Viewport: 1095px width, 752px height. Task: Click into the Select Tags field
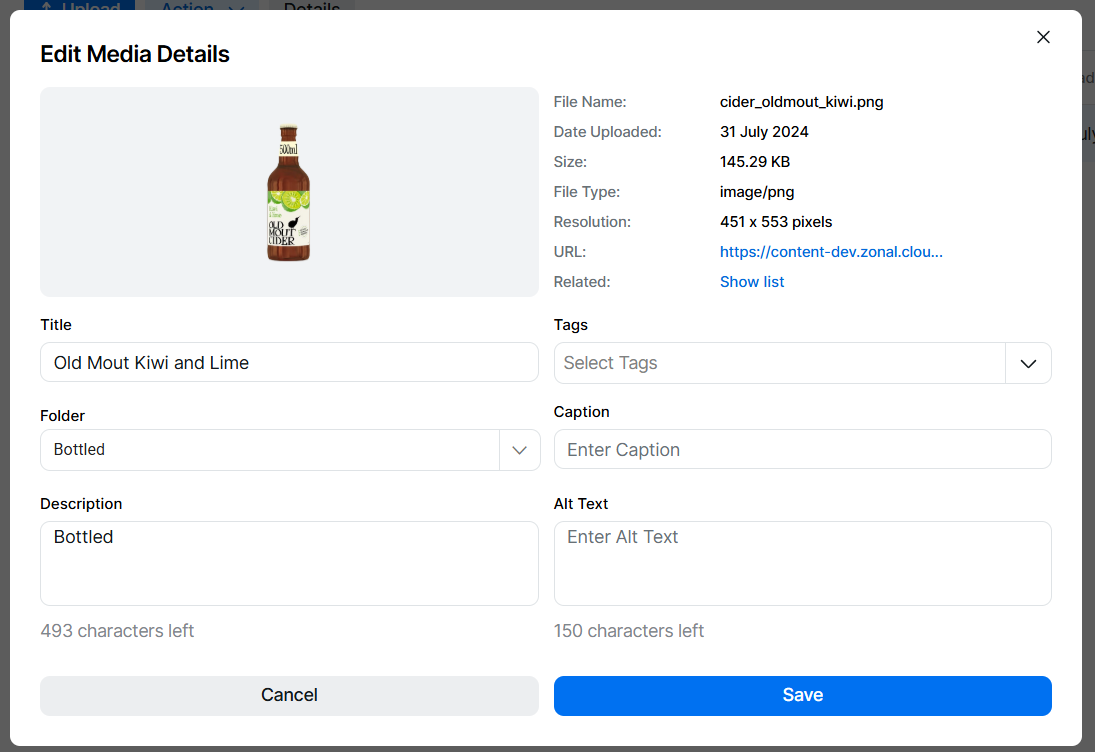click(779, 364)
